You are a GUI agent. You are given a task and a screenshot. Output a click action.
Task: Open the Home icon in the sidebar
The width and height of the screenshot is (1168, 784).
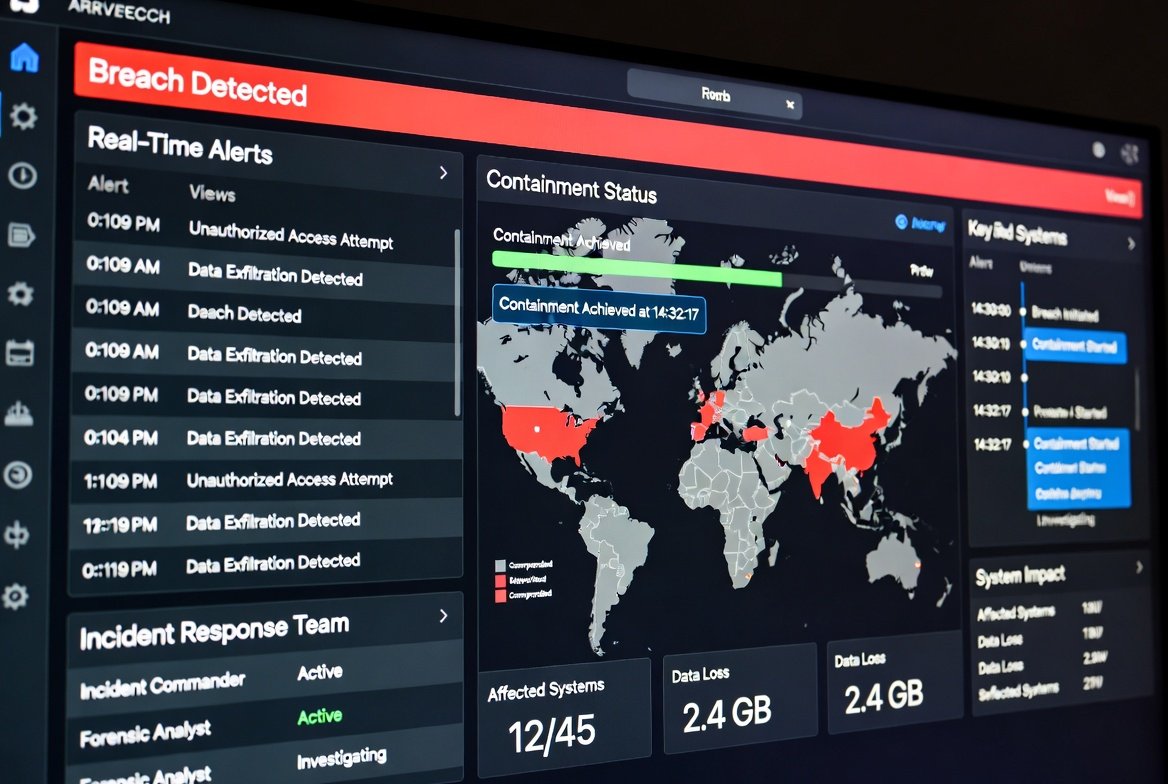pyautogui.click(x=24, y=57)
